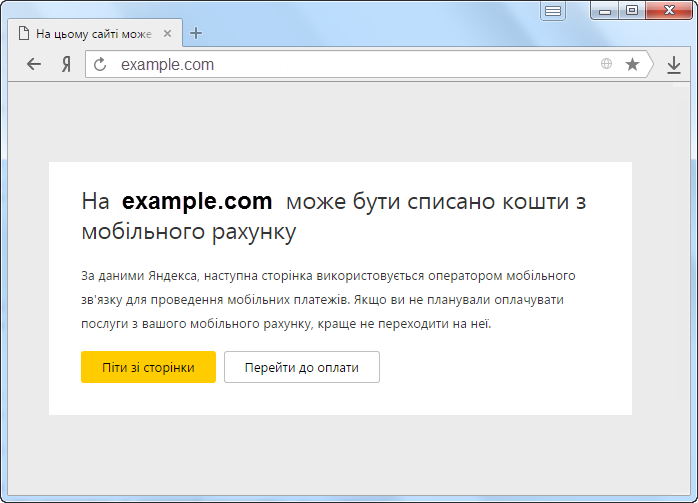Open the browser menu (three lines) button
698x503 pixels.
553,11
